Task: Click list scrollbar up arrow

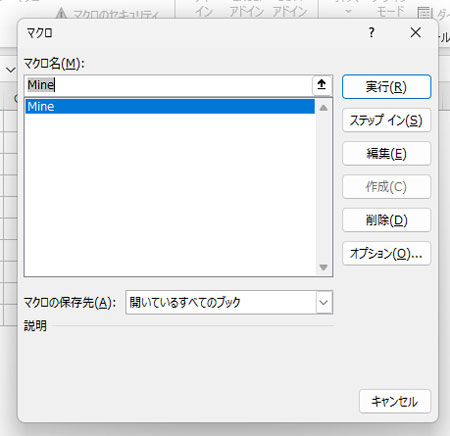Action: tap(323, 108)
